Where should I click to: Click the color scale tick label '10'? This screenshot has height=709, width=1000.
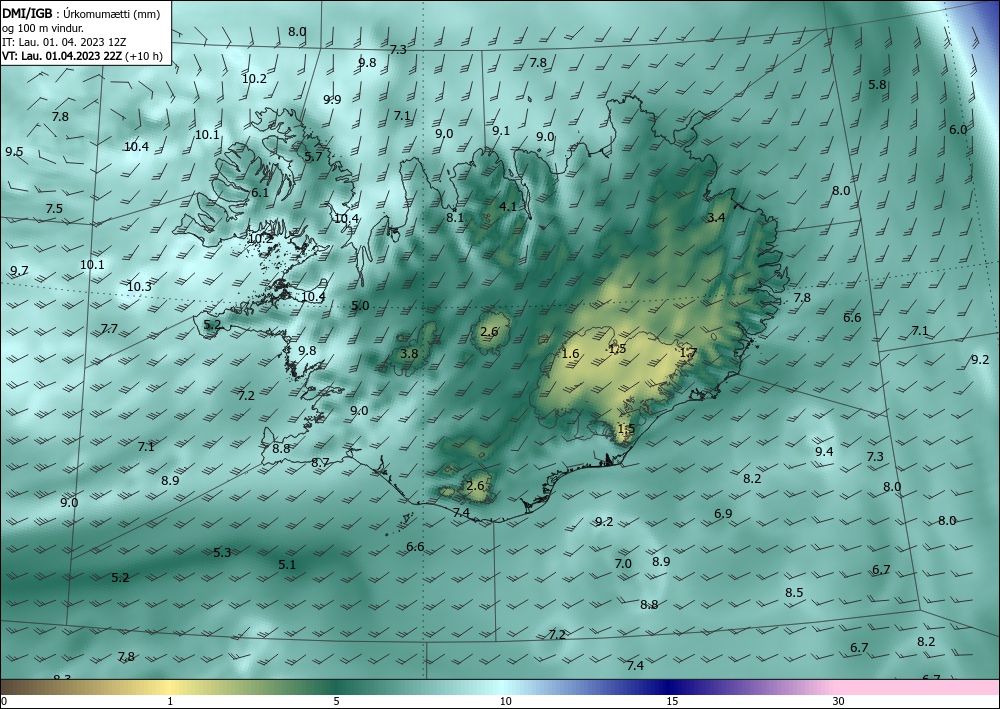tap(505, 701)
